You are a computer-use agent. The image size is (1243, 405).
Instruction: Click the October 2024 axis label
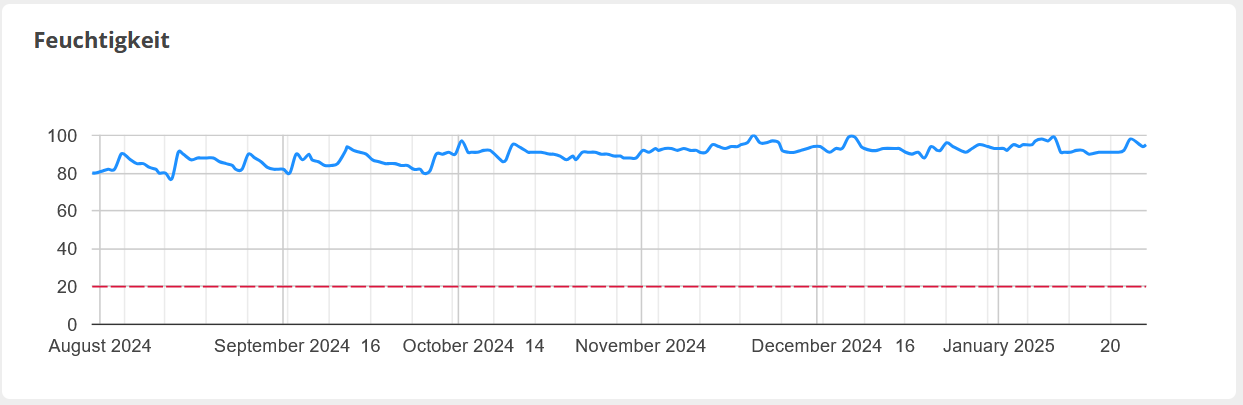458,346
